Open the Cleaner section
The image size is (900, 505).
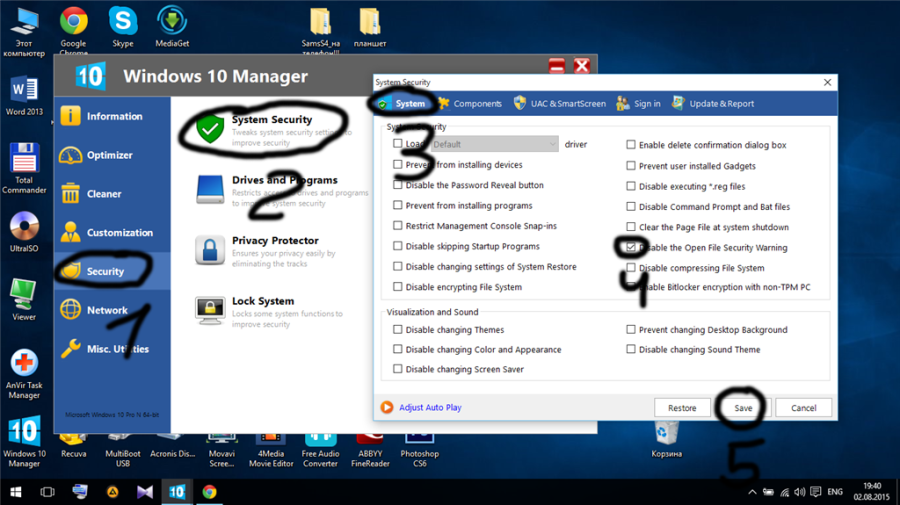(112, 194)
